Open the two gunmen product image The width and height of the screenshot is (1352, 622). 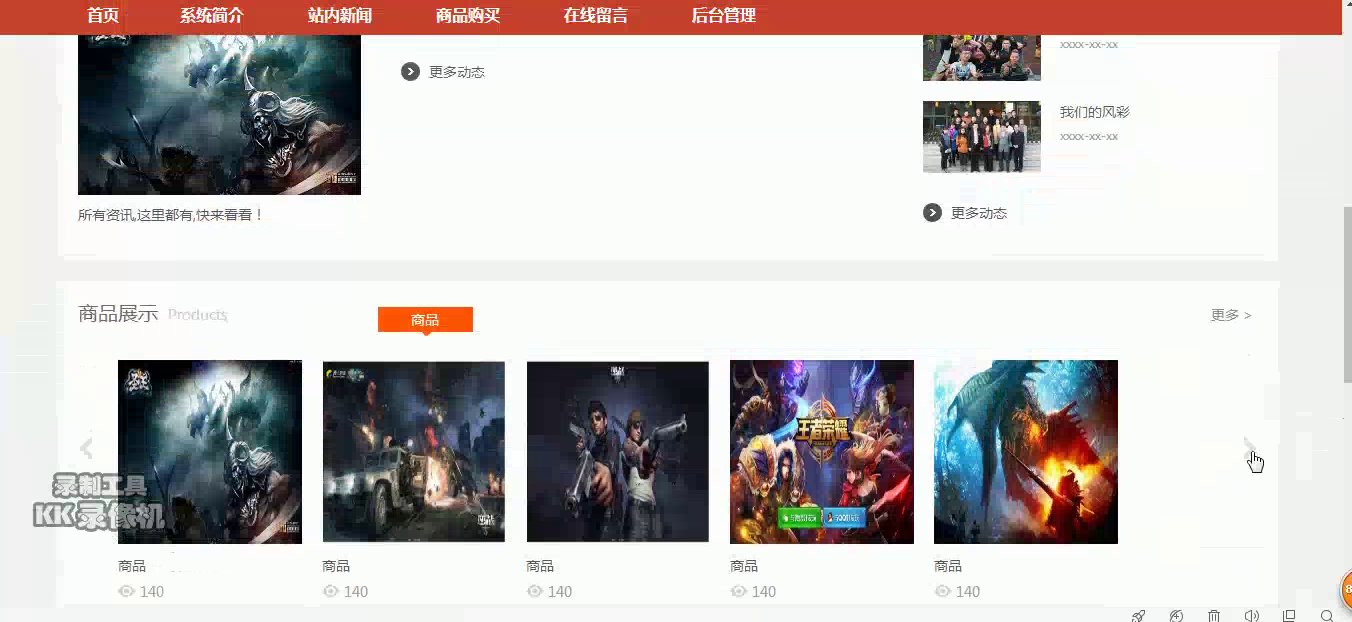(x=618, y=452)
